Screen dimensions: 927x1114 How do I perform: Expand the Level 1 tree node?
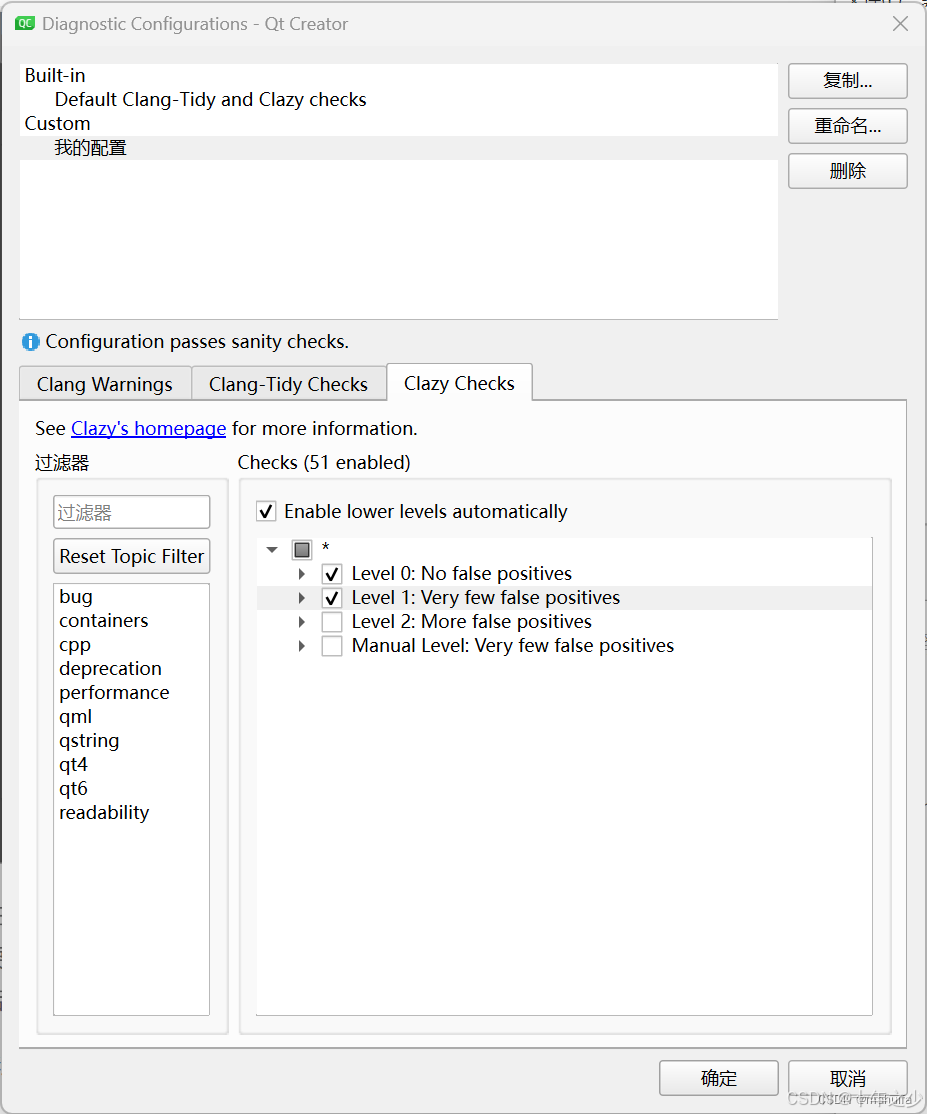click(x=302, y=597)
